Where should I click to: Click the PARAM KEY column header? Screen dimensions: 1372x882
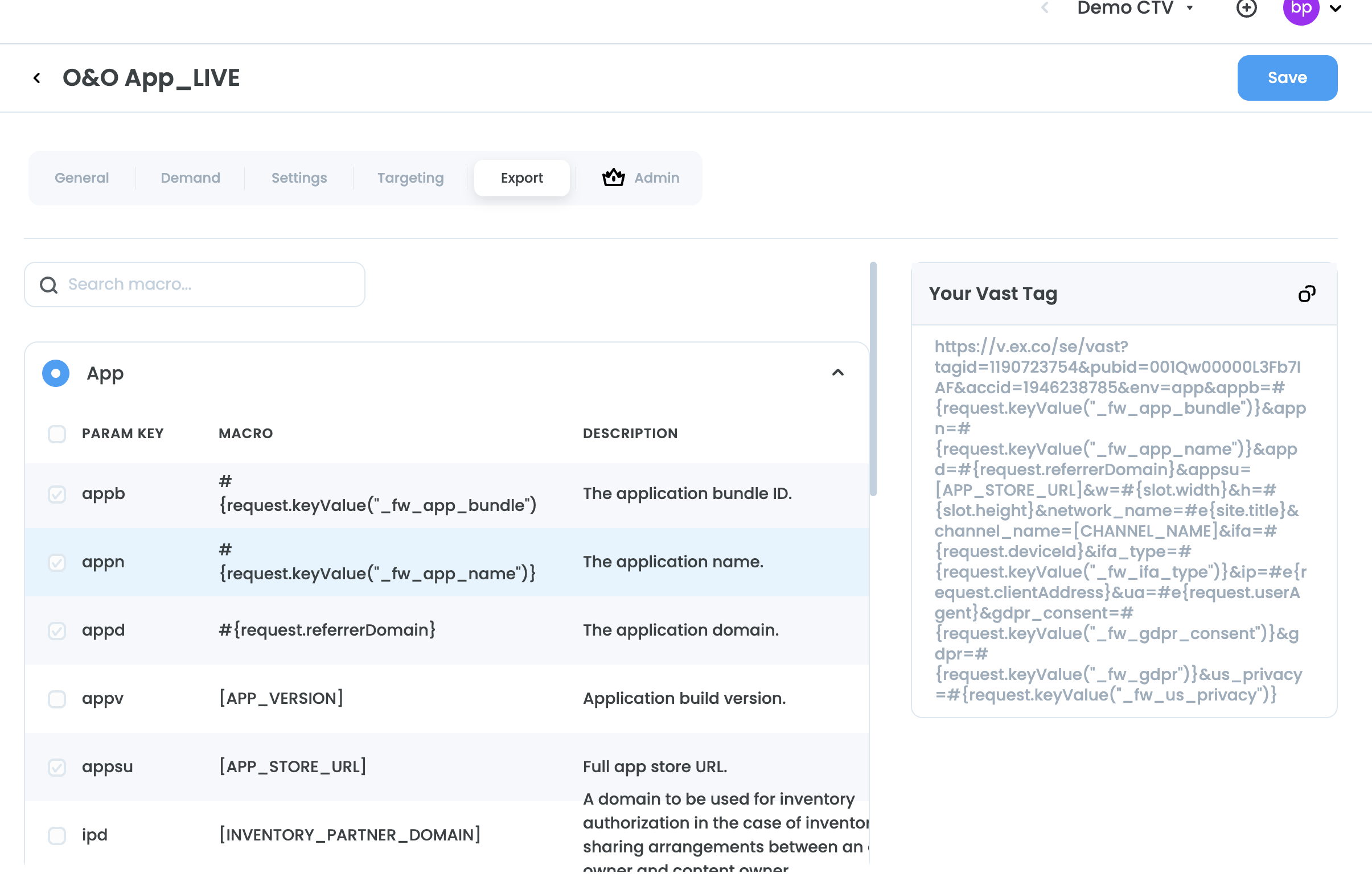coord(122,434)
